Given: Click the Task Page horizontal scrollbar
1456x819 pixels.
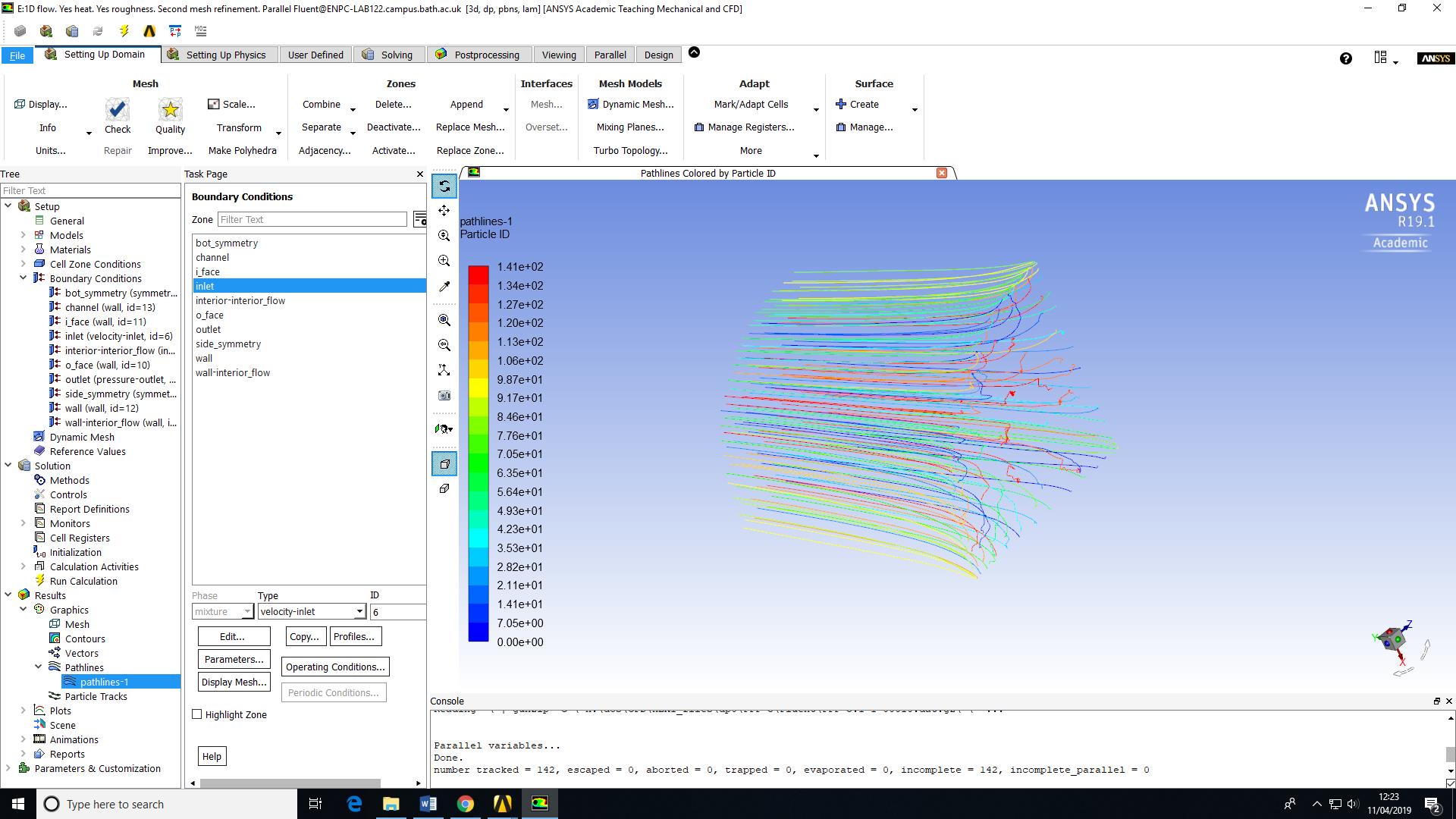Looking at the screenshot, I should pos(290,783).
